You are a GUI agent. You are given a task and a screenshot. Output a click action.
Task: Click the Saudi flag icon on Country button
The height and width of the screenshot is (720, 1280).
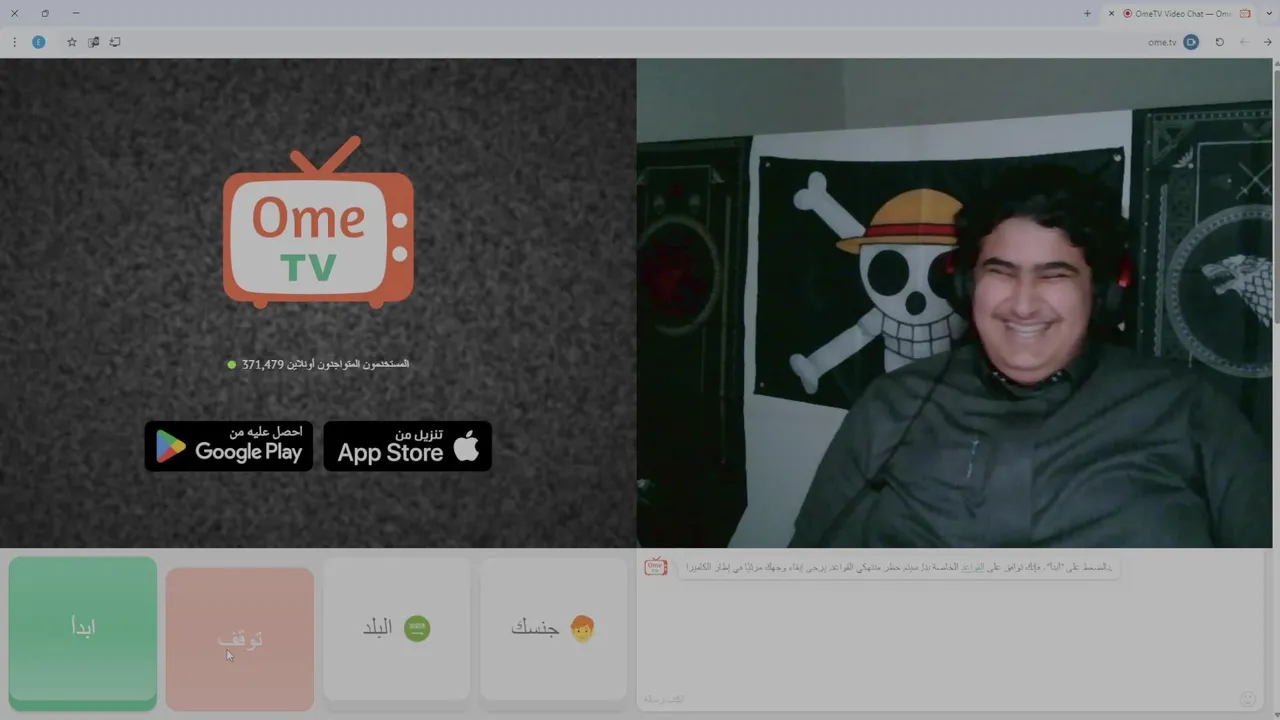[417, 629]
